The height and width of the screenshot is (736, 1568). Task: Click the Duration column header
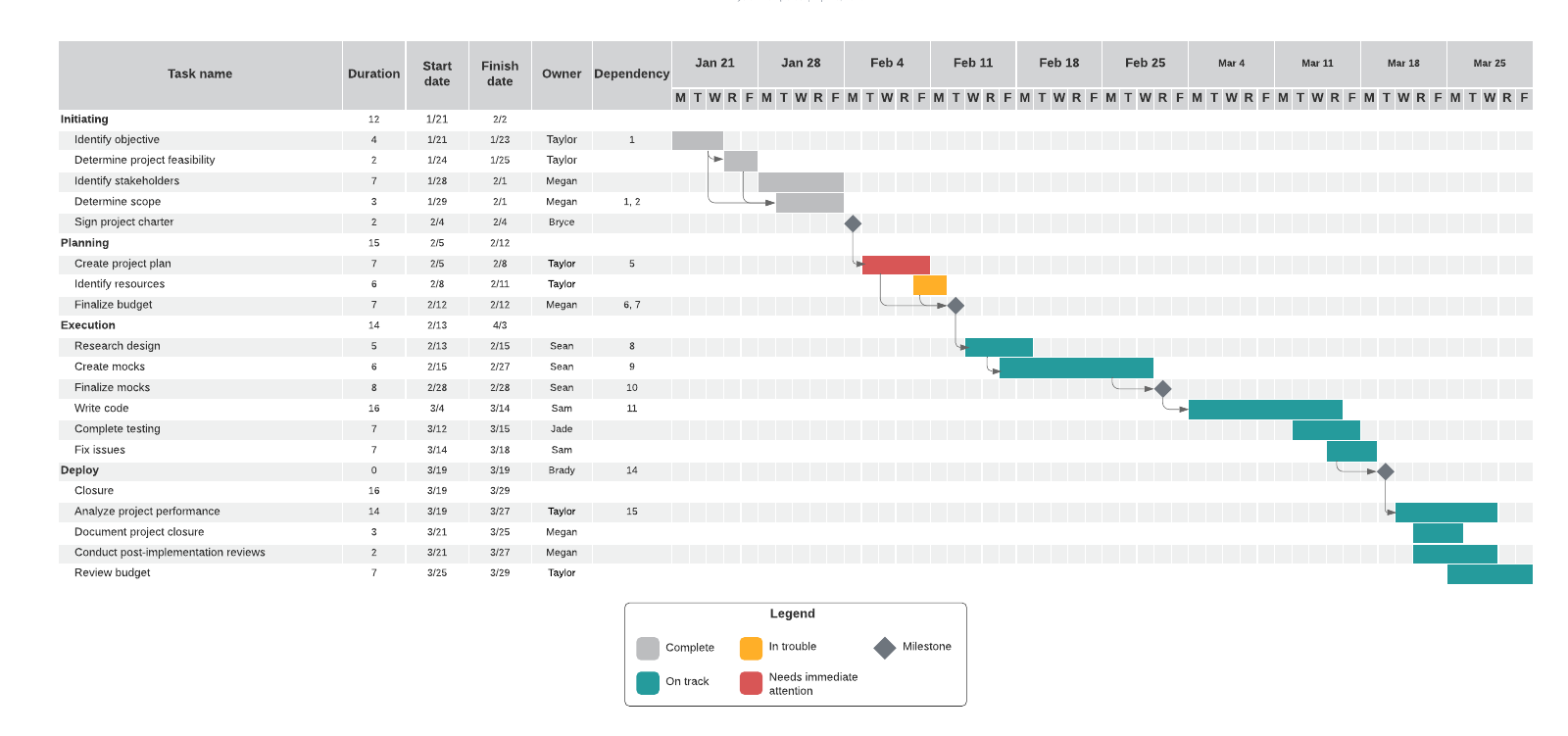(x=373, y=74)
